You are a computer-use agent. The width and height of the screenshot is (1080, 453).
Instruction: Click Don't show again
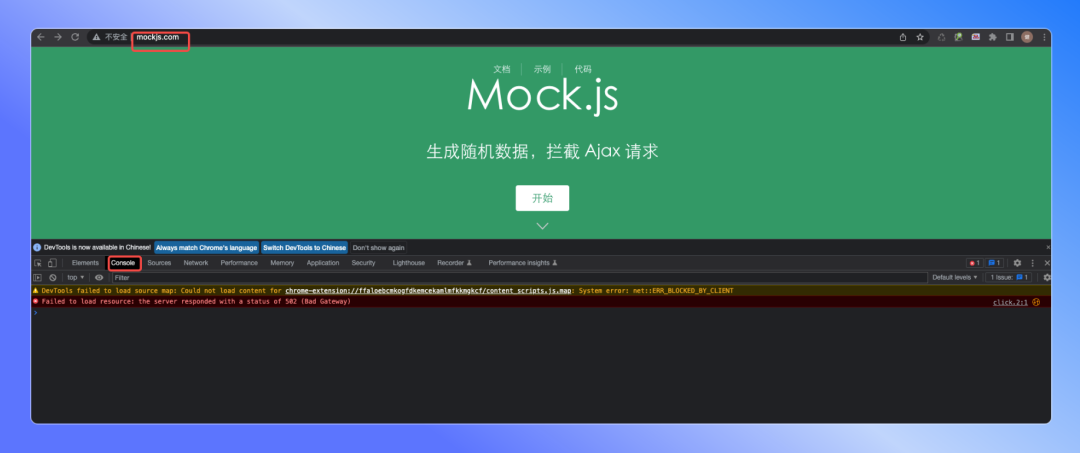pos(378,247)
